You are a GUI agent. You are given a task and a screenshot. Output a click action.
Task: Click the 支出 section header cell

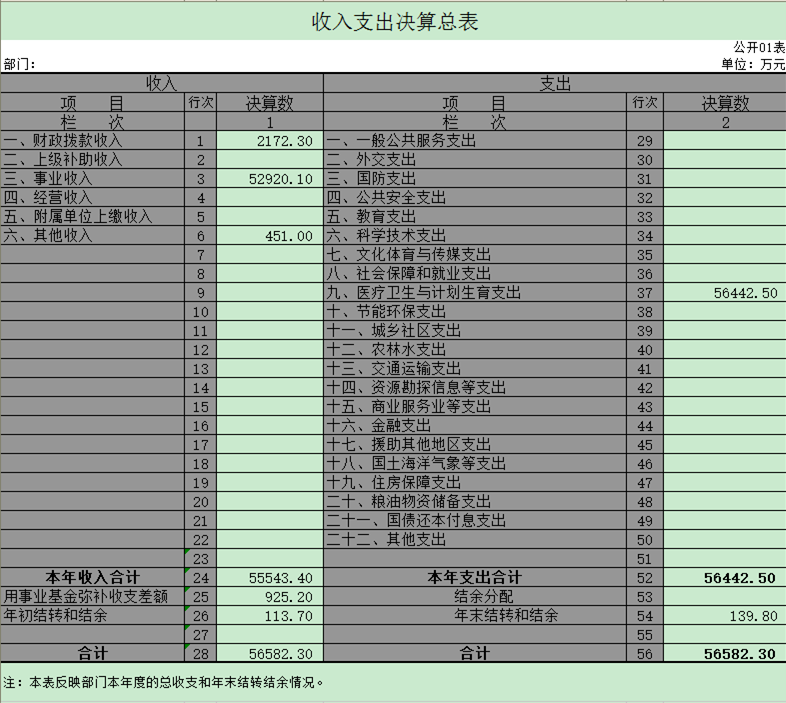click(554, 83)
